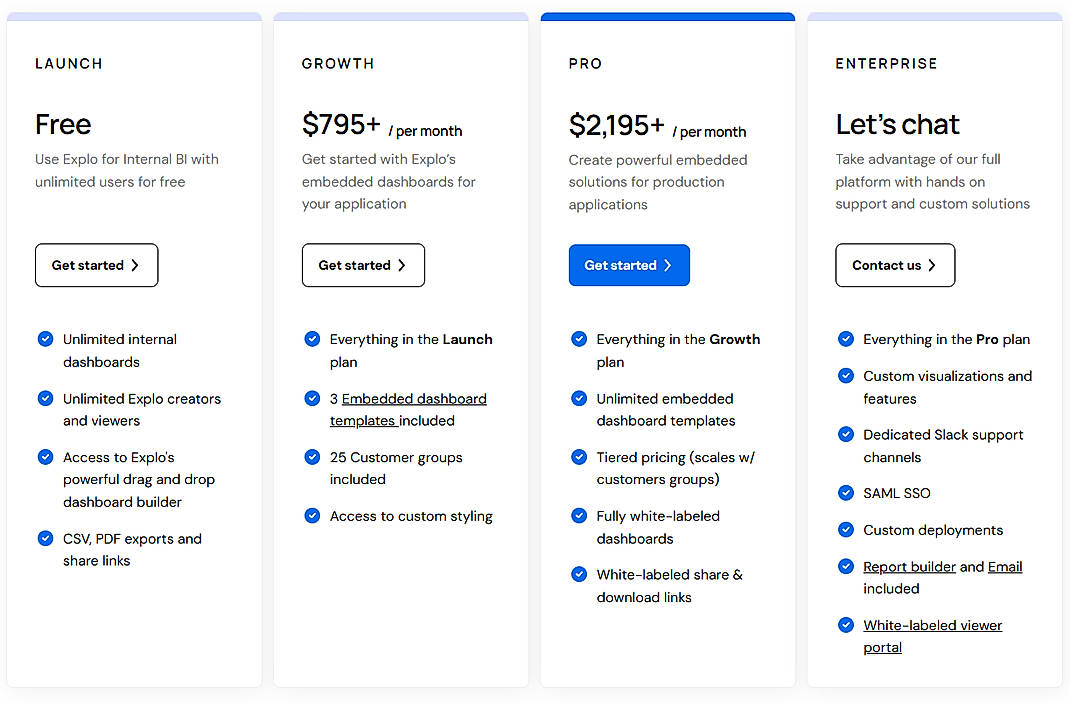Open the Embedded dashboard templates link

tap(408, 410)
